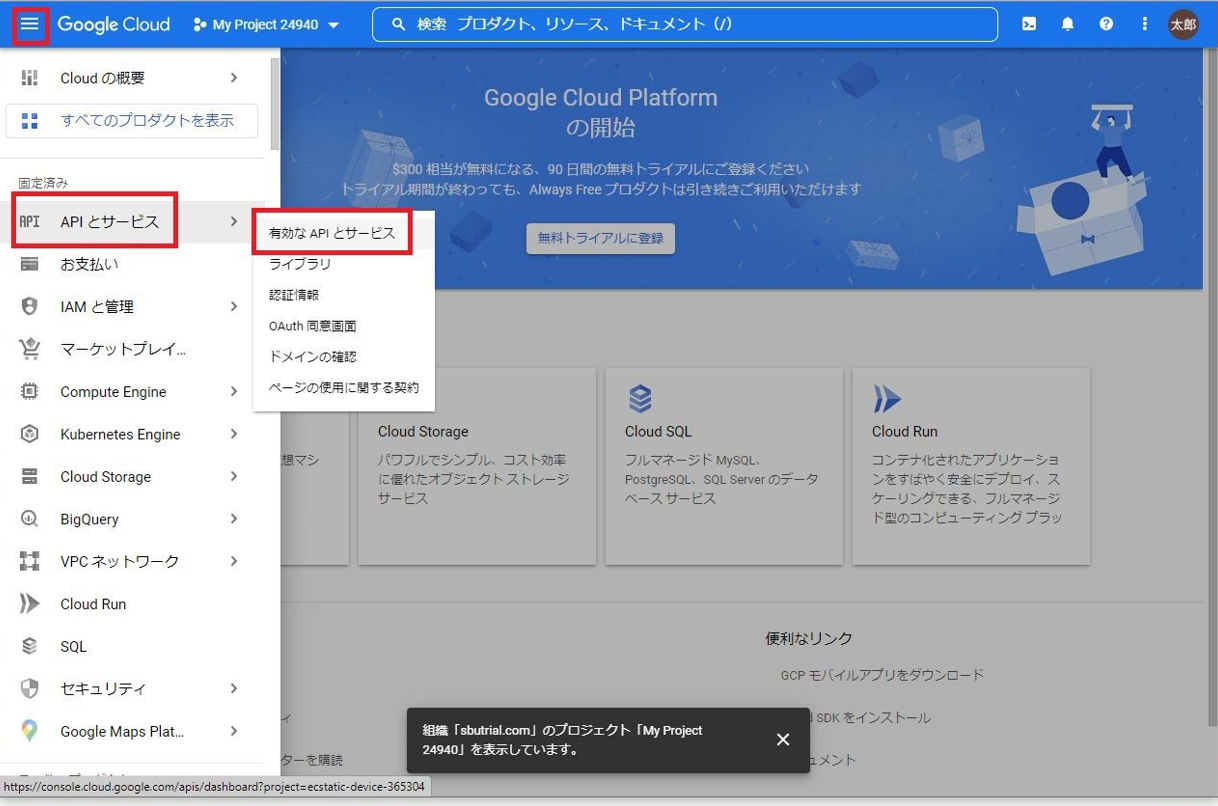Screen dimensions: 1218x806
Task: Expand the Cloud の概要 submenu arrow
Action: coord(234,78)
